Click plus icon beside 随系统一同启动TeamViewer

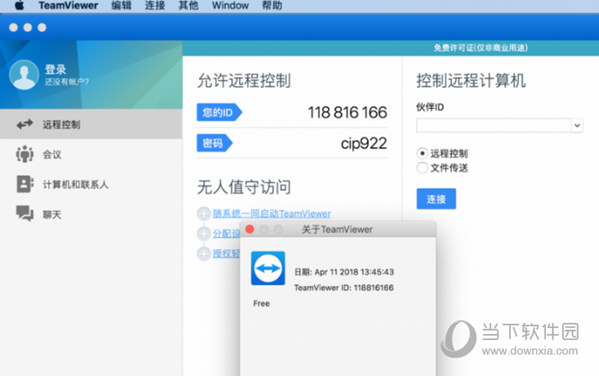pos(204,214)
